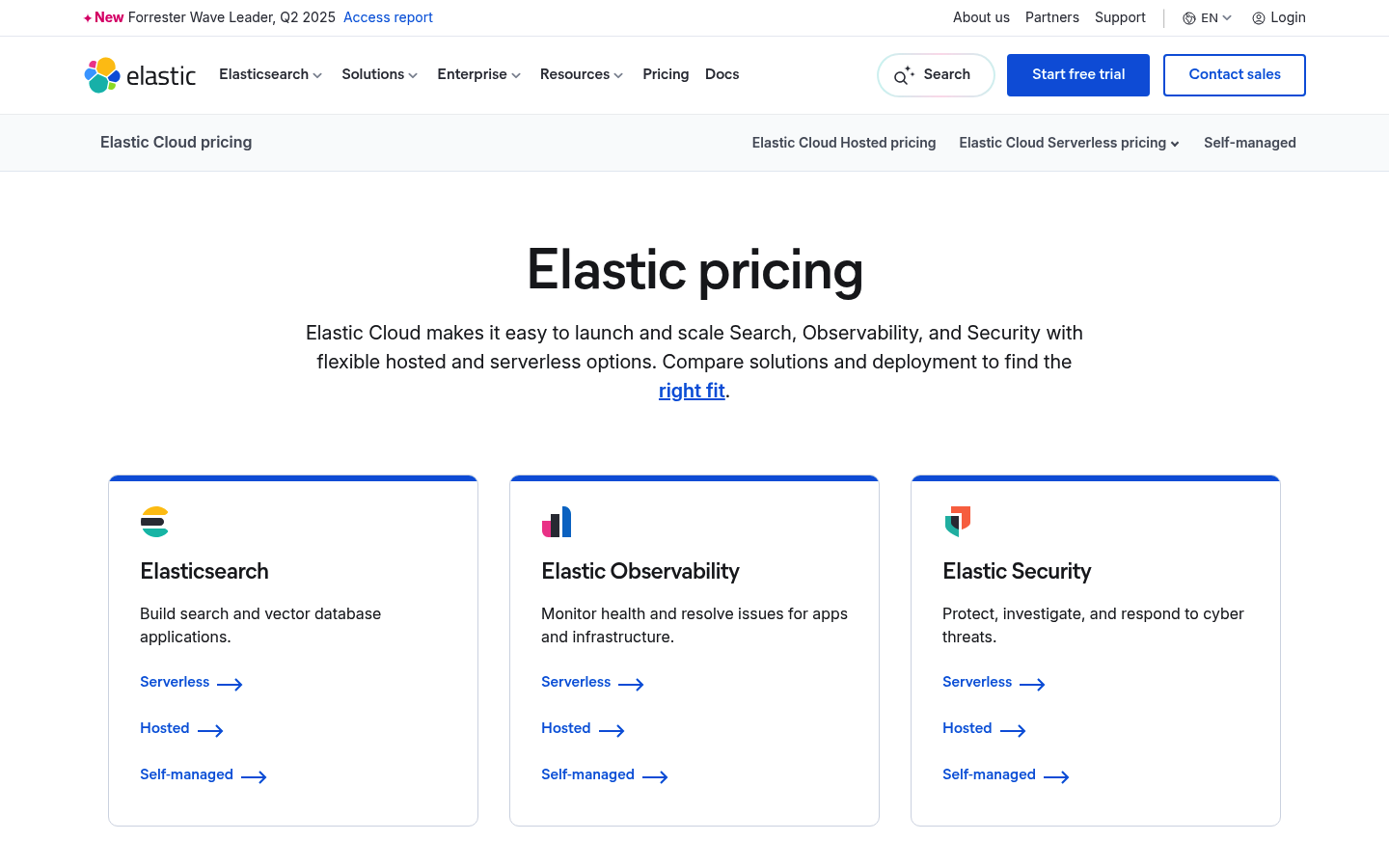Click the globe language icon
Screen dimensions: 1389x868
click(x=1189, y=18)
